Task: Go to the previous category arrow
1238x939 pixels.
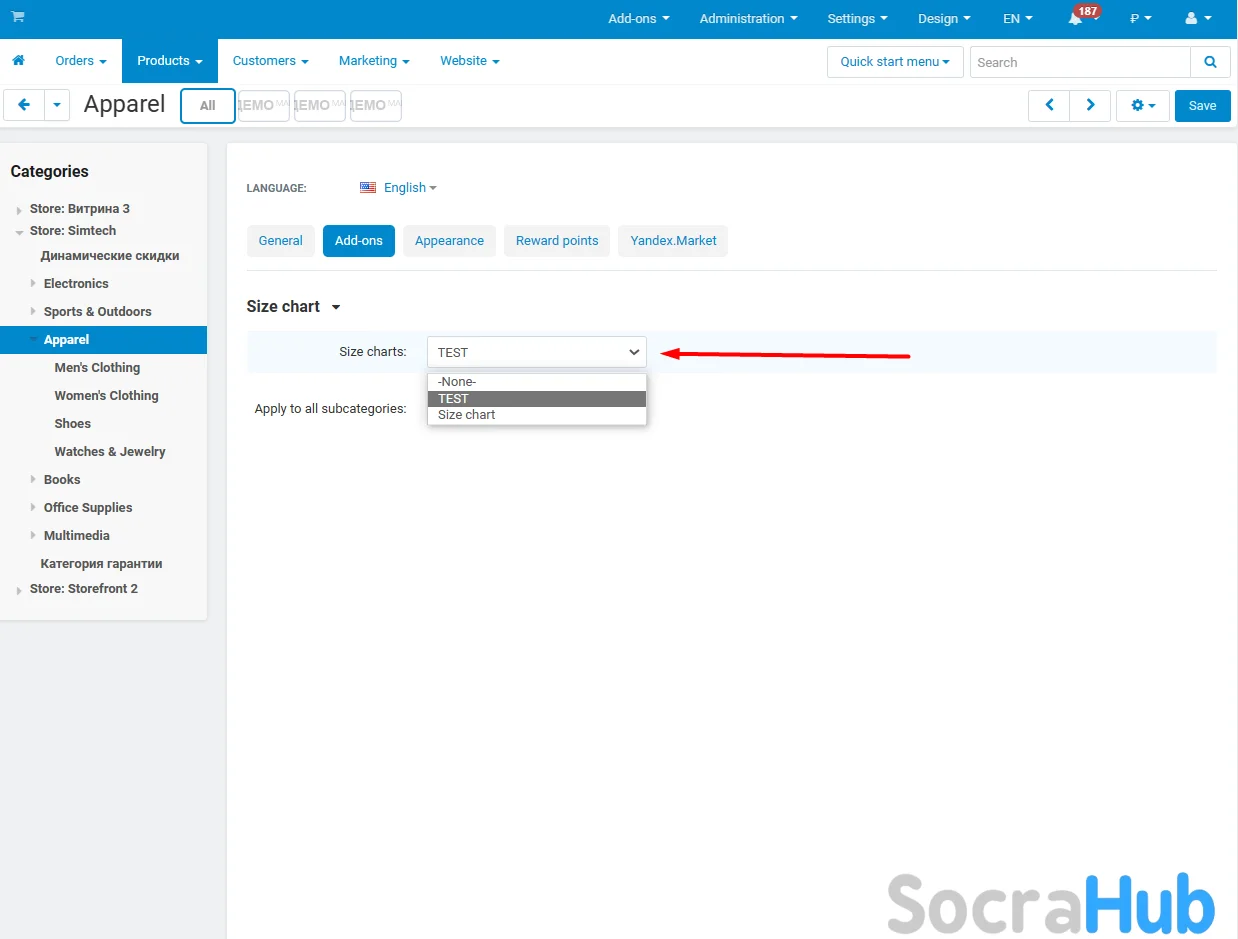Action: 1049,105
